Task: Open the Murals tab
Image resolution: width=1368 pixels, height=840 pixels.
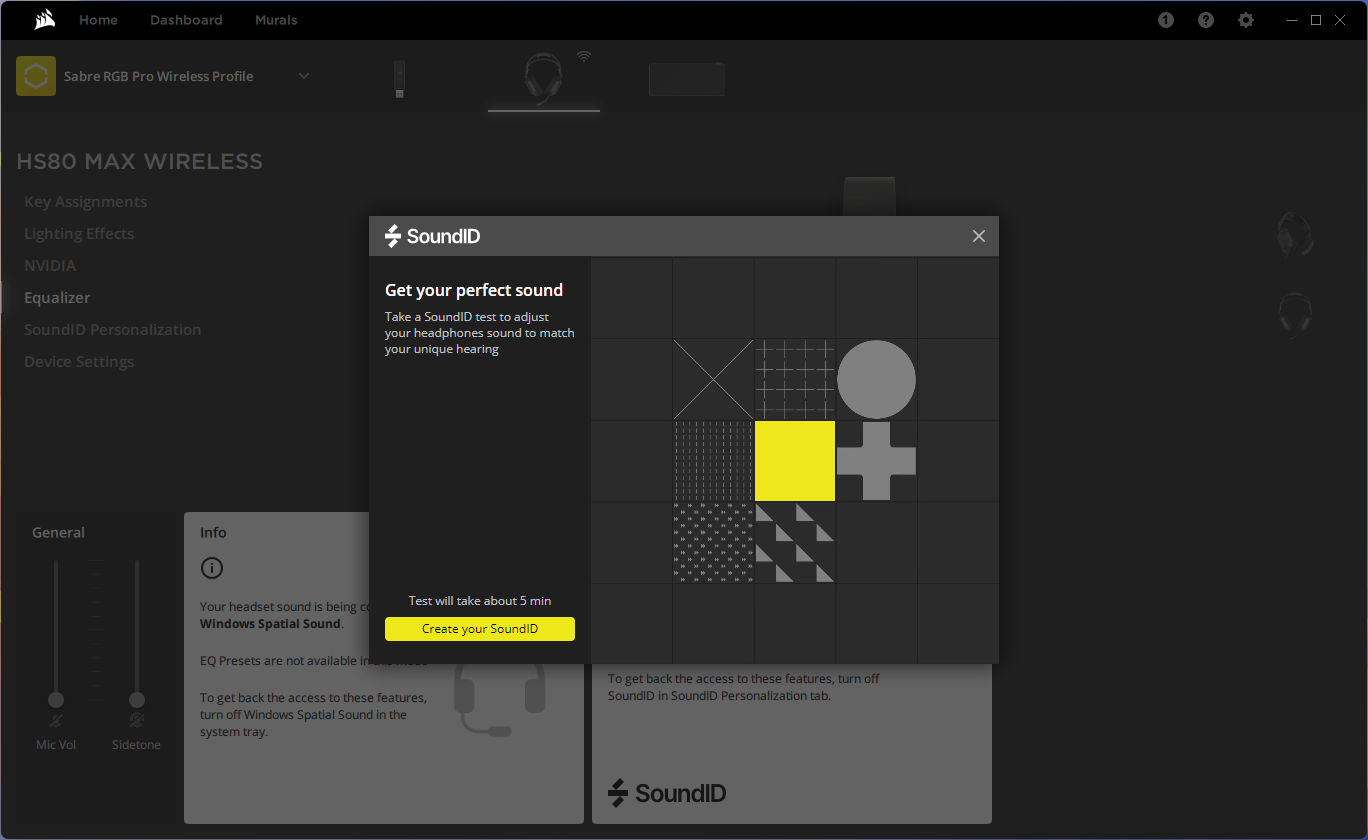Action: pyautogui.click(x=276, y=20)
